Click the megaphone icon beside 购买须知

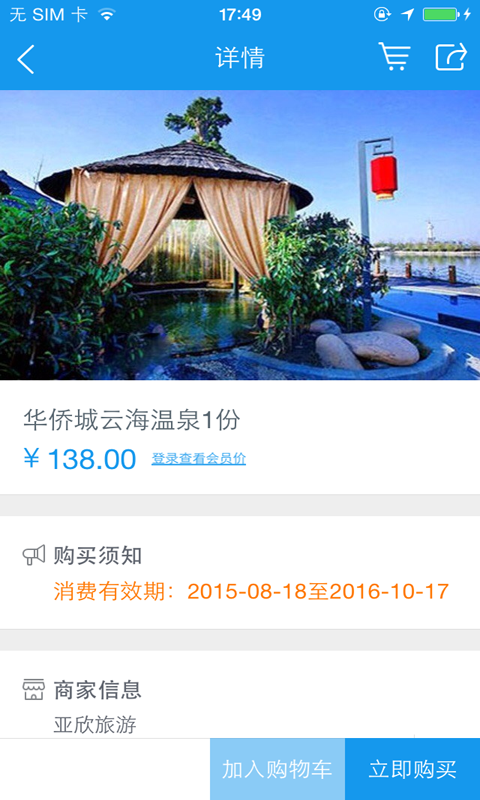(x=34, y=555)
